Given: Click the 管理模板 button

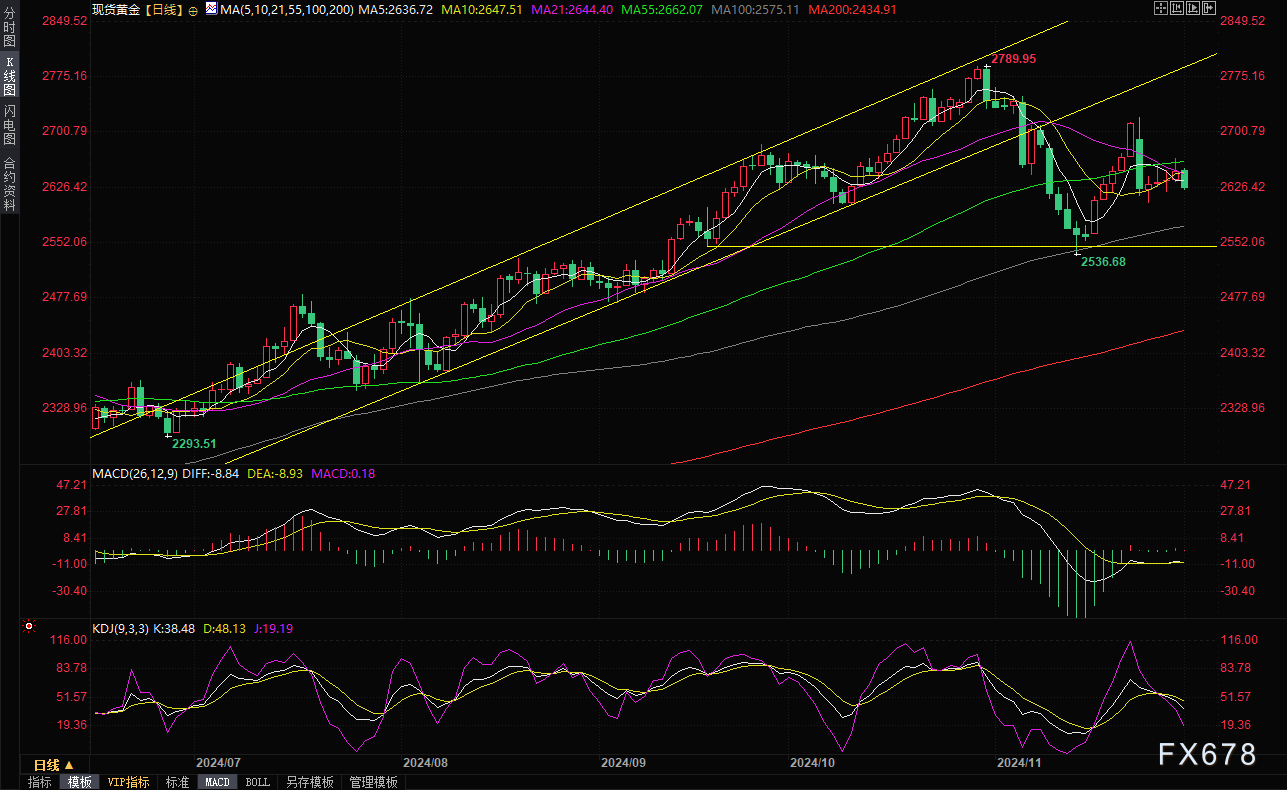Looking at the screenshot, I should [373, 782].
